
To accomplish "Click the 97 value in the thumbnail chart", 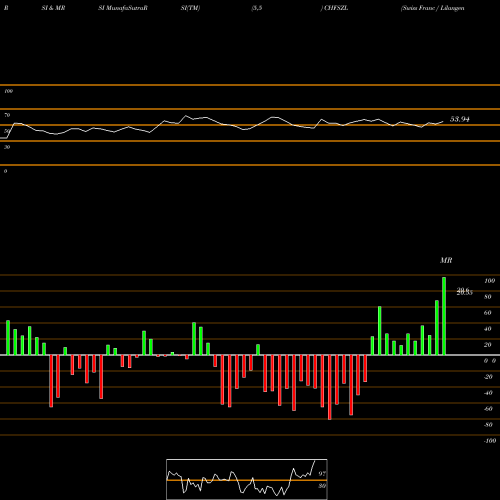I will click(x=322, y=473).
